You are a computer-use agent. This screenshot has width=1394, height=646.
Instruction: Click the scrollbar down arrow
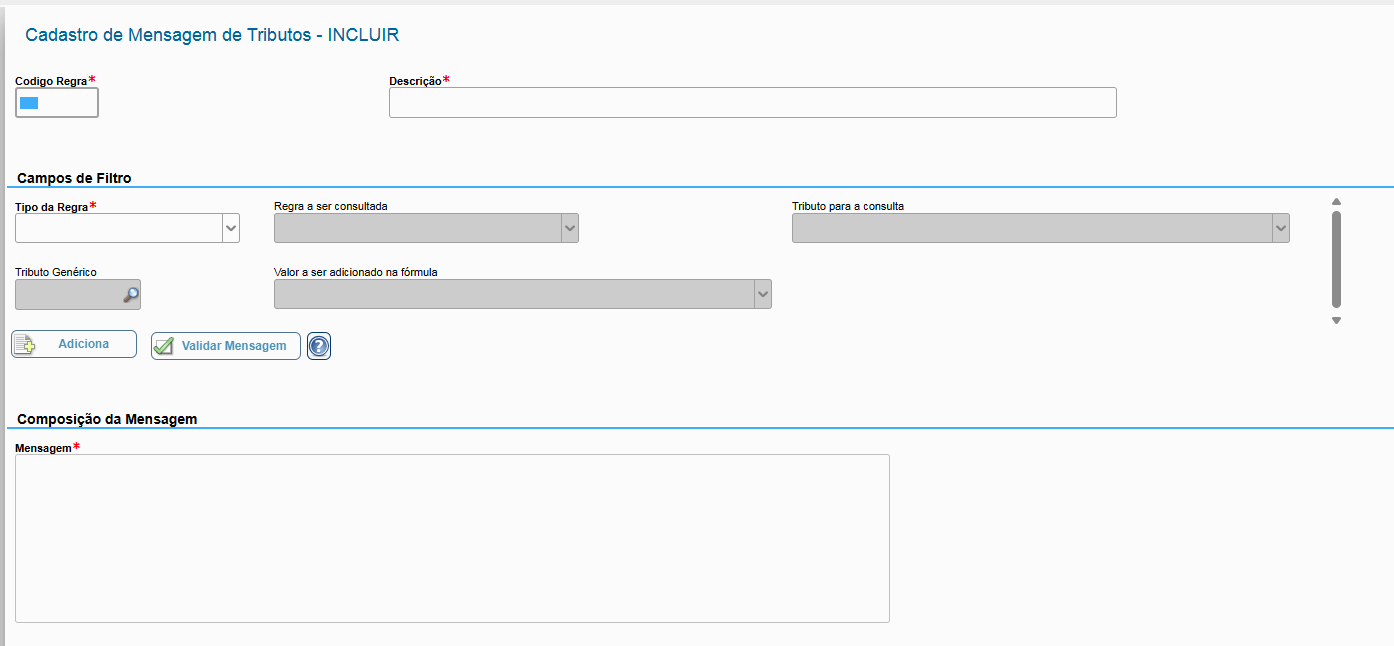(x=1336, y=321)
